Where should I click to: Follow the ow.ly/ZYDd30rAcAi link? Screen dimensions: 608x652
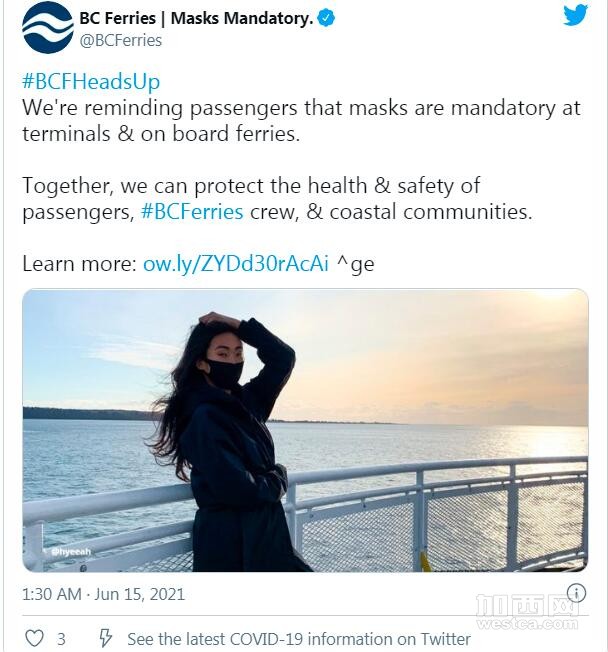236,264
